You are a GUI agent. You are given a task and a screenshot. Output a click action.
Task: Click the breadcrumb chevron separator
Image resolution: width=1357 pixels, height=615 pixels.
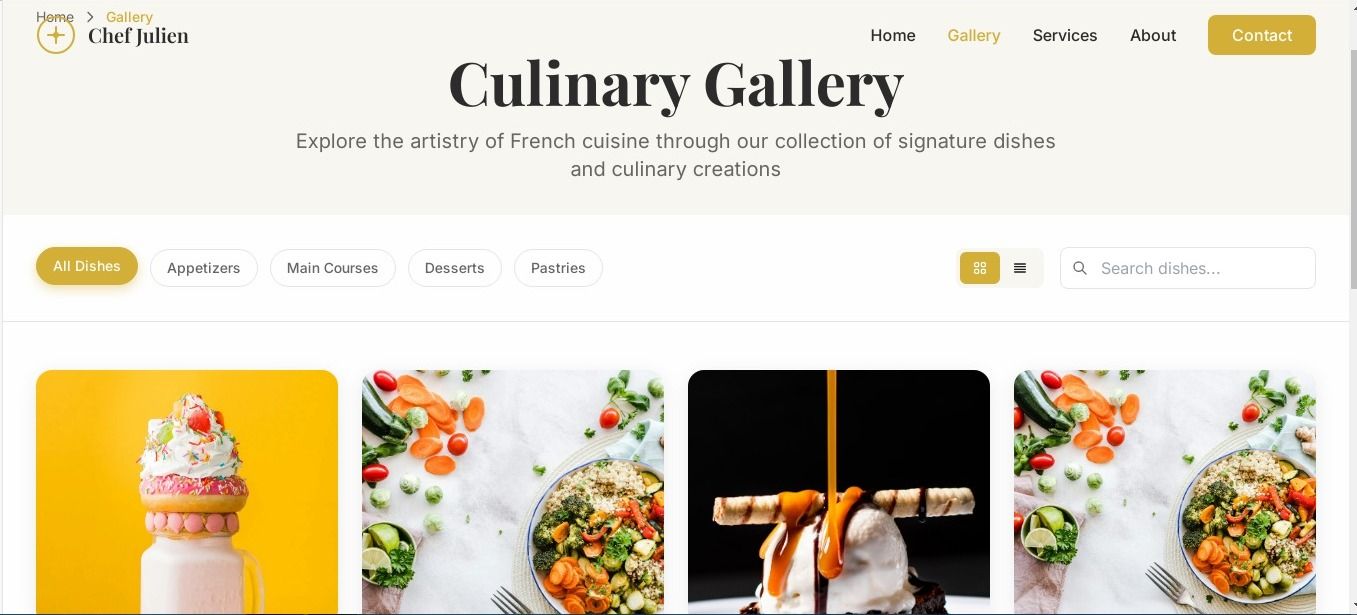(x=90, y=17)
